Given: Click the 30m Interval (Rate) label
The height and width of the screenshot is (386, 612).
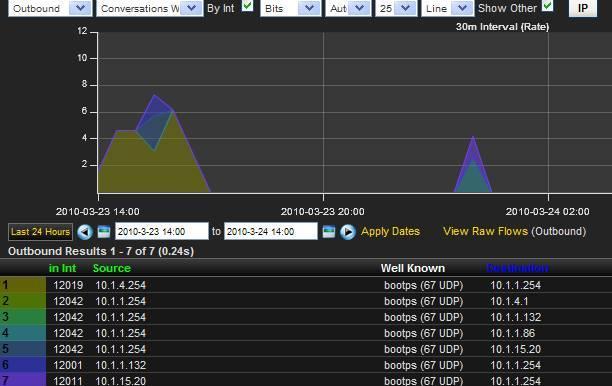Looking at the screenshot, I should (502, 27).
